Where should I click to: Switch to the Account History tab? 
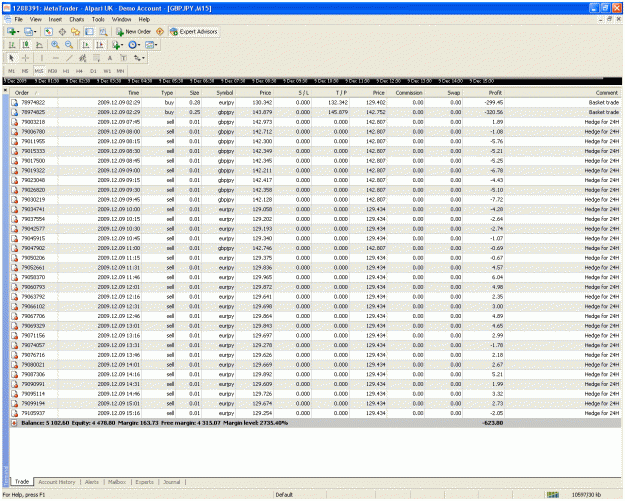click(x=57, y=482)
